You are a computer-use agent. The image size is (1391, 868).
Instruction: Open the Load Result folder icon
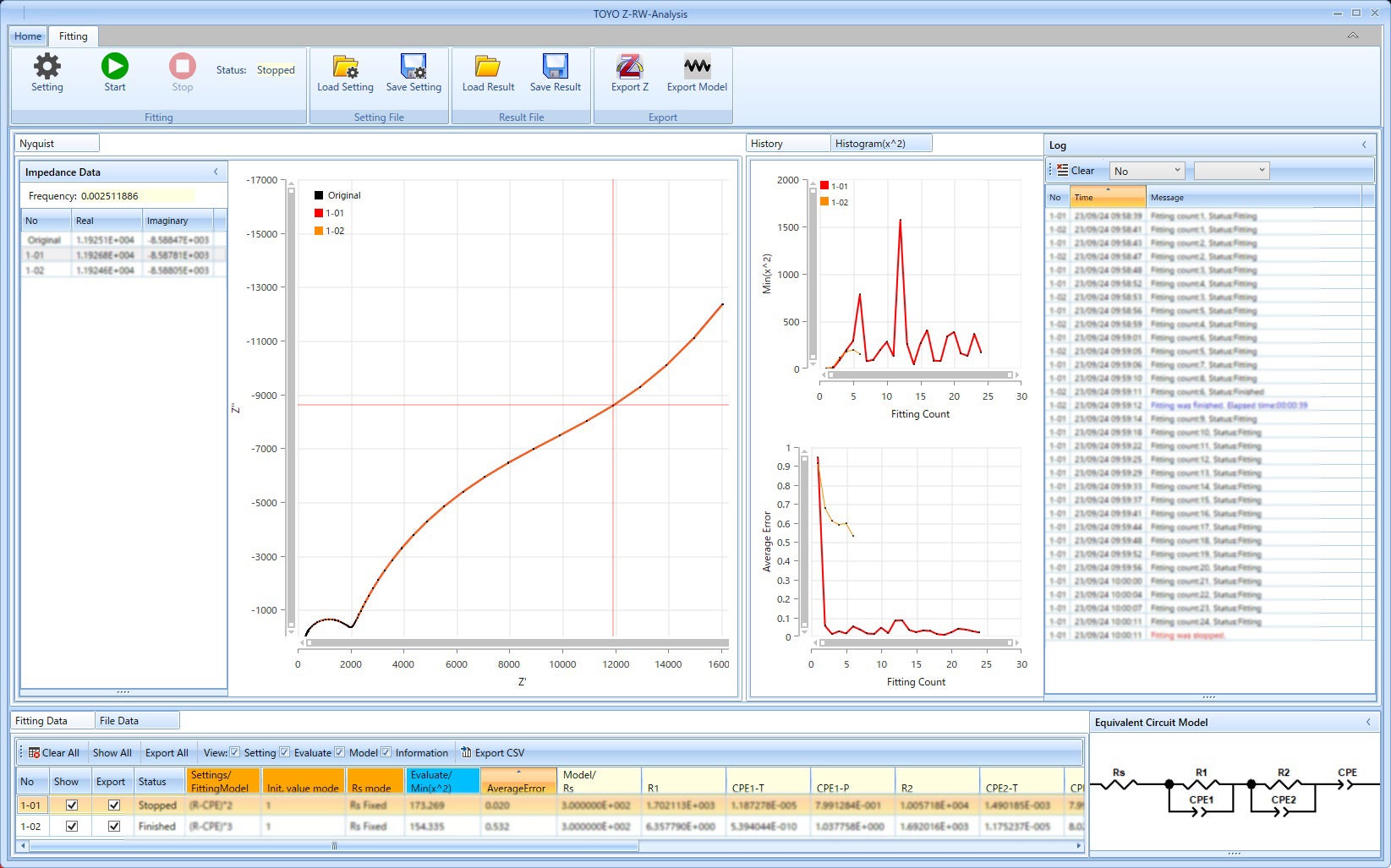coord(488,67)
